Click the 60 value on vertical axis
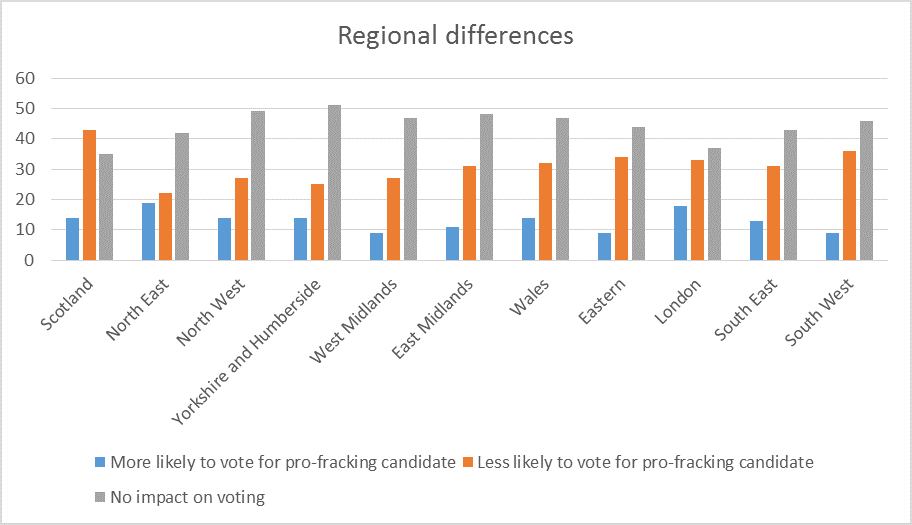Screen dimensions: 912x525 [x=25, y=78]
